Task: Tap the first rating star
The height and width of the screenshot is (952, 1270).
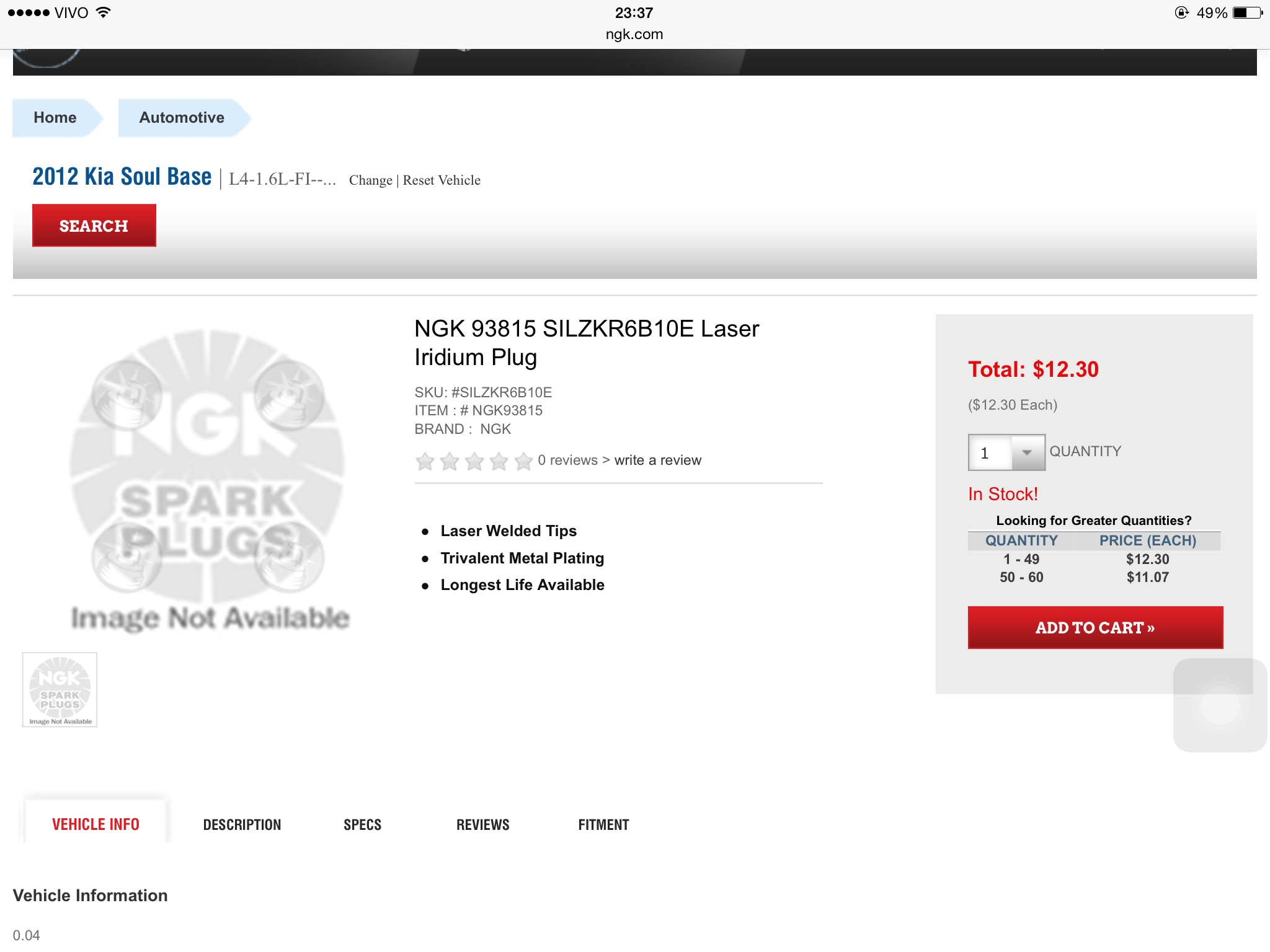Action: tap(425, 461)
